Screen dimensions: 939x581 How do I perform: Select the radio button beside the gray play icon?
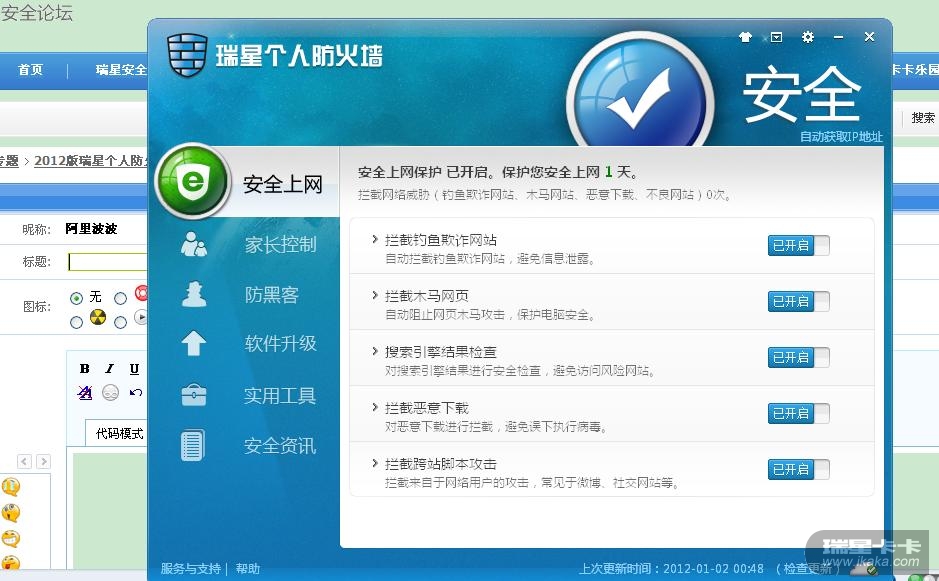pos(120,322)
